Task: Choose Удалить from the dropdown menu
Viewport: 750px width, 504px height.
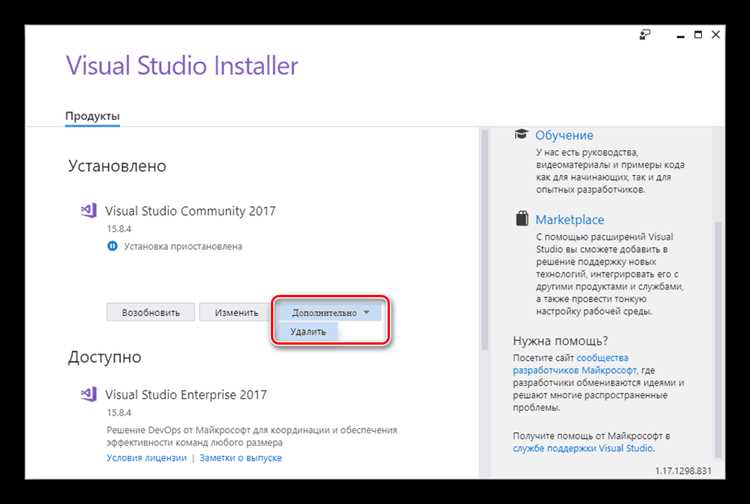Action: tap(308, 331)
